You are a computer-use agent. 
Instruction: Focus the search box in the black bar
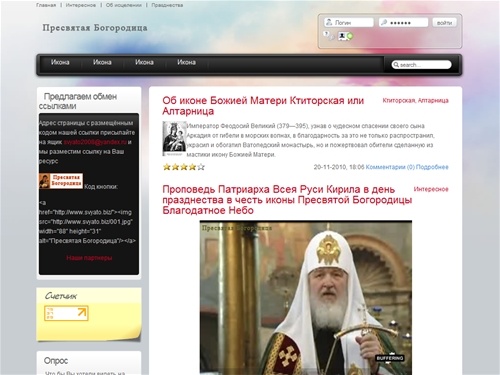(421, 65)
